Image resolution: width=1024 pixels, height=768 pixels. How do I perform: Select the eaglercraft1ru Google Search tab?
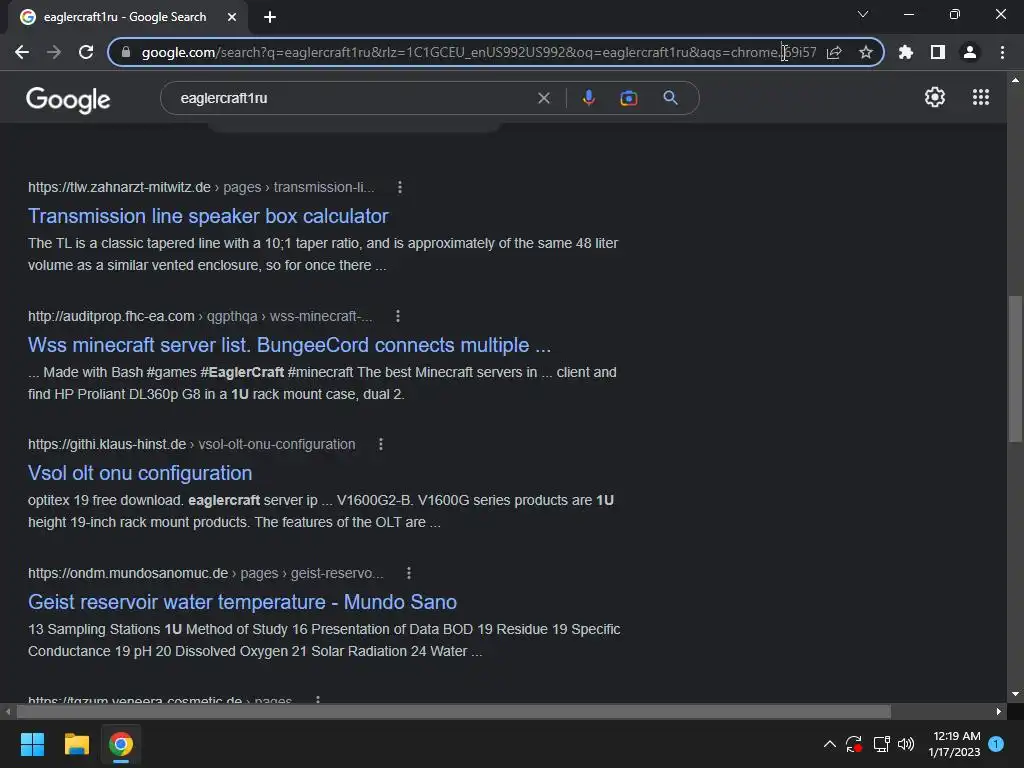125,17
